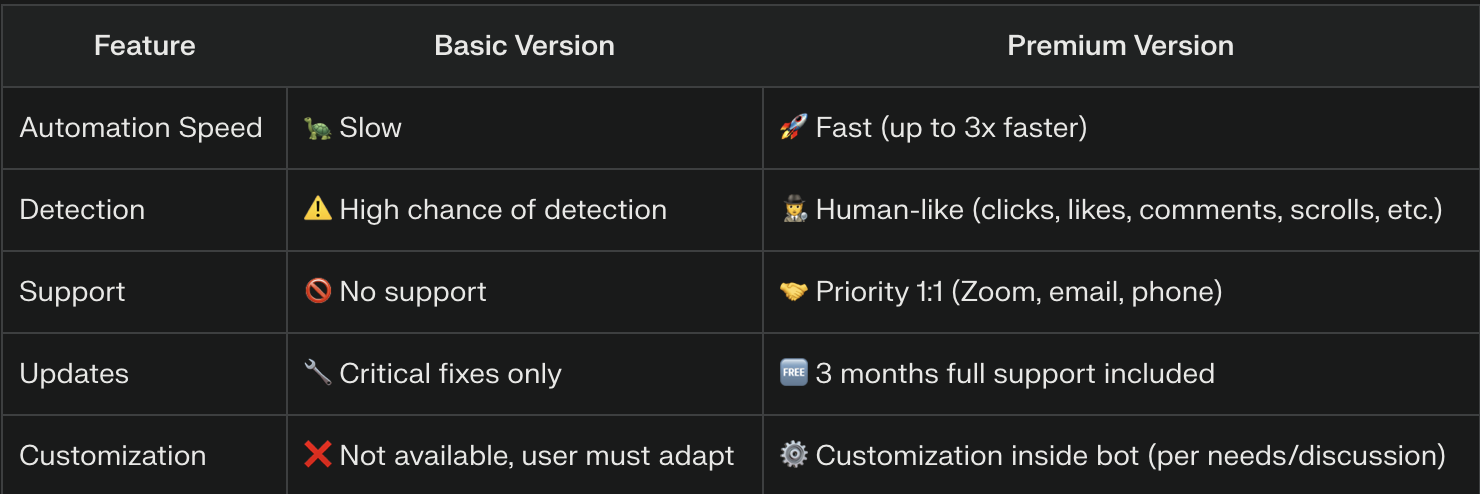Select the Automation Speed row label
This screenshot has width=1480, height=494.
click(141, 128)
